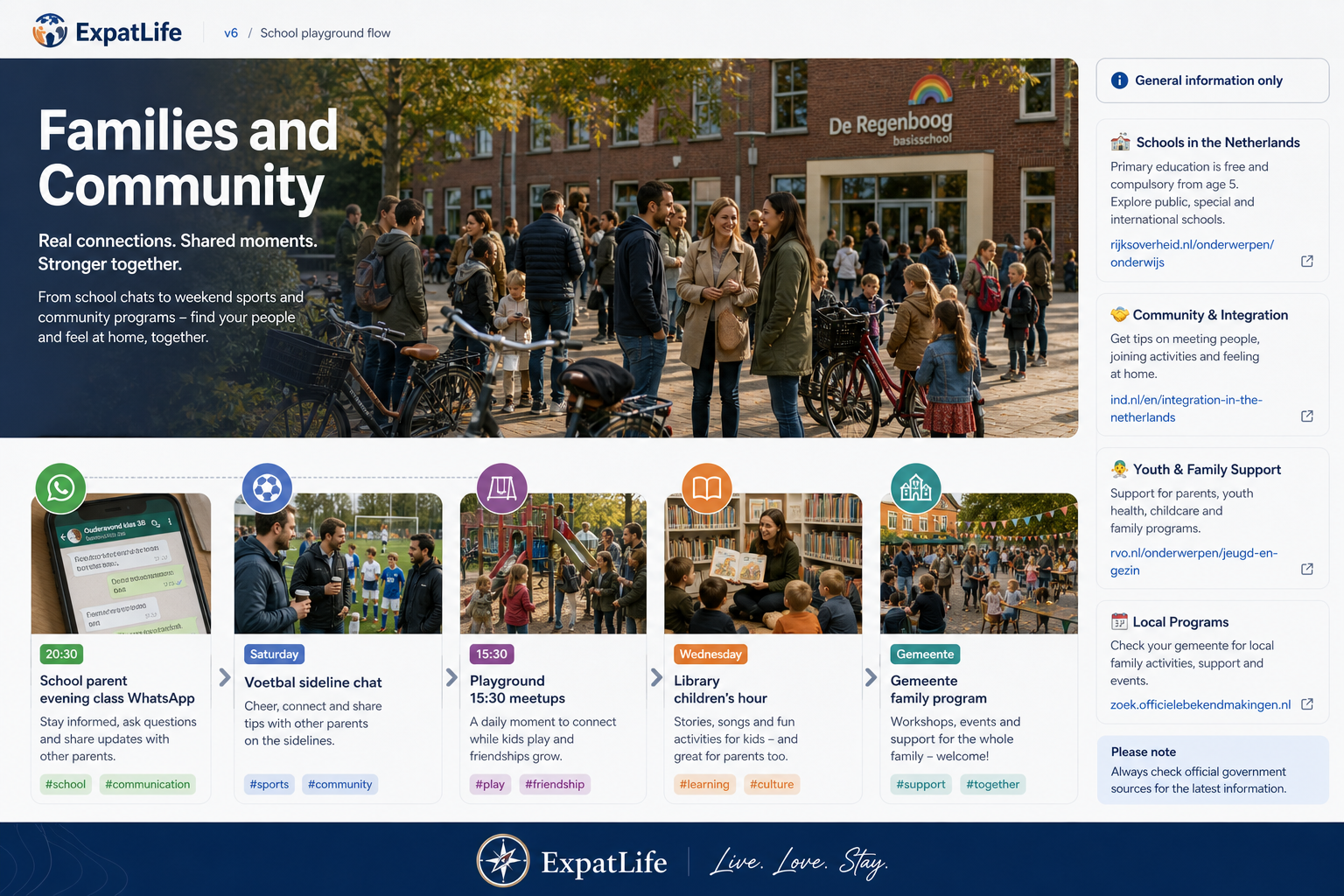Screen dimensions: 1344x896
Task: Click the 15:30 time badge
Action: (x=492, y=654)
